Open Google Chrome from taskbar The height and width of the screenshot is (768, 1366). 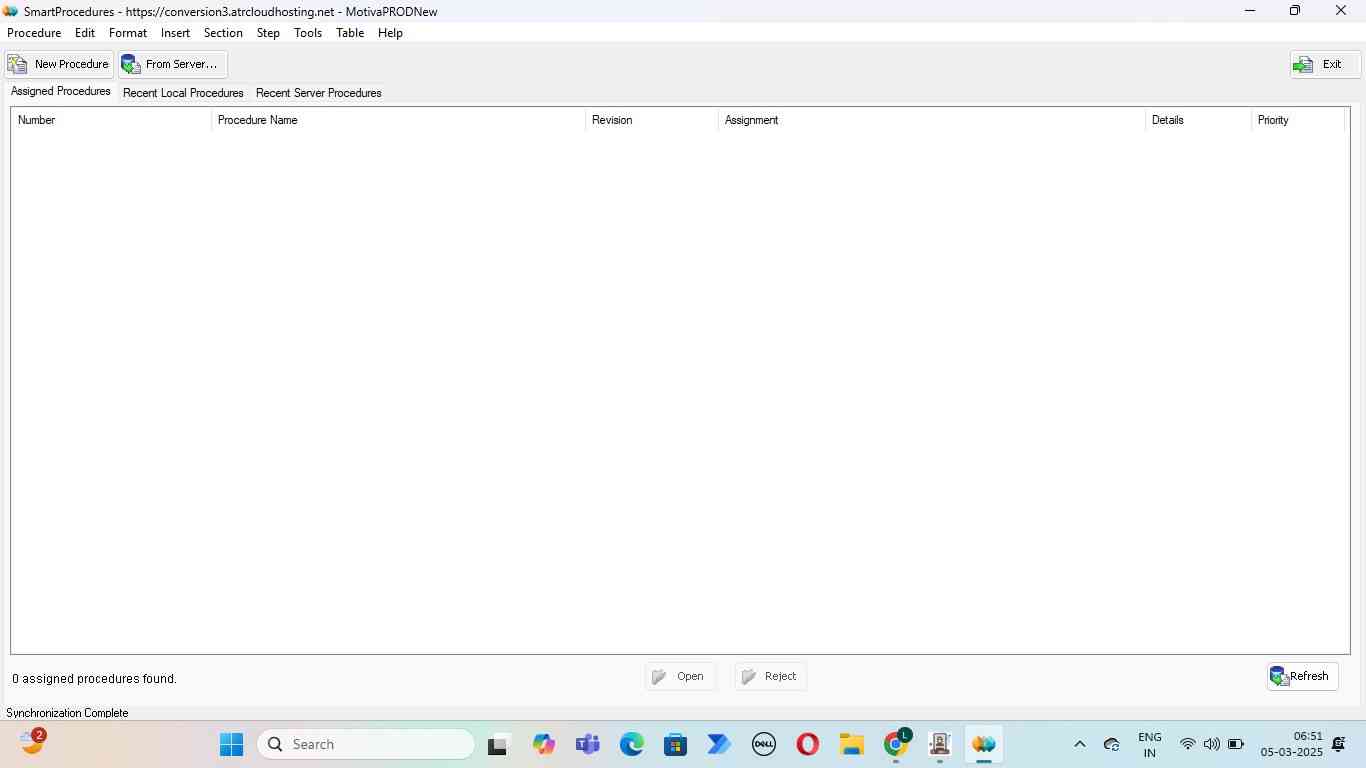[896, 745]
